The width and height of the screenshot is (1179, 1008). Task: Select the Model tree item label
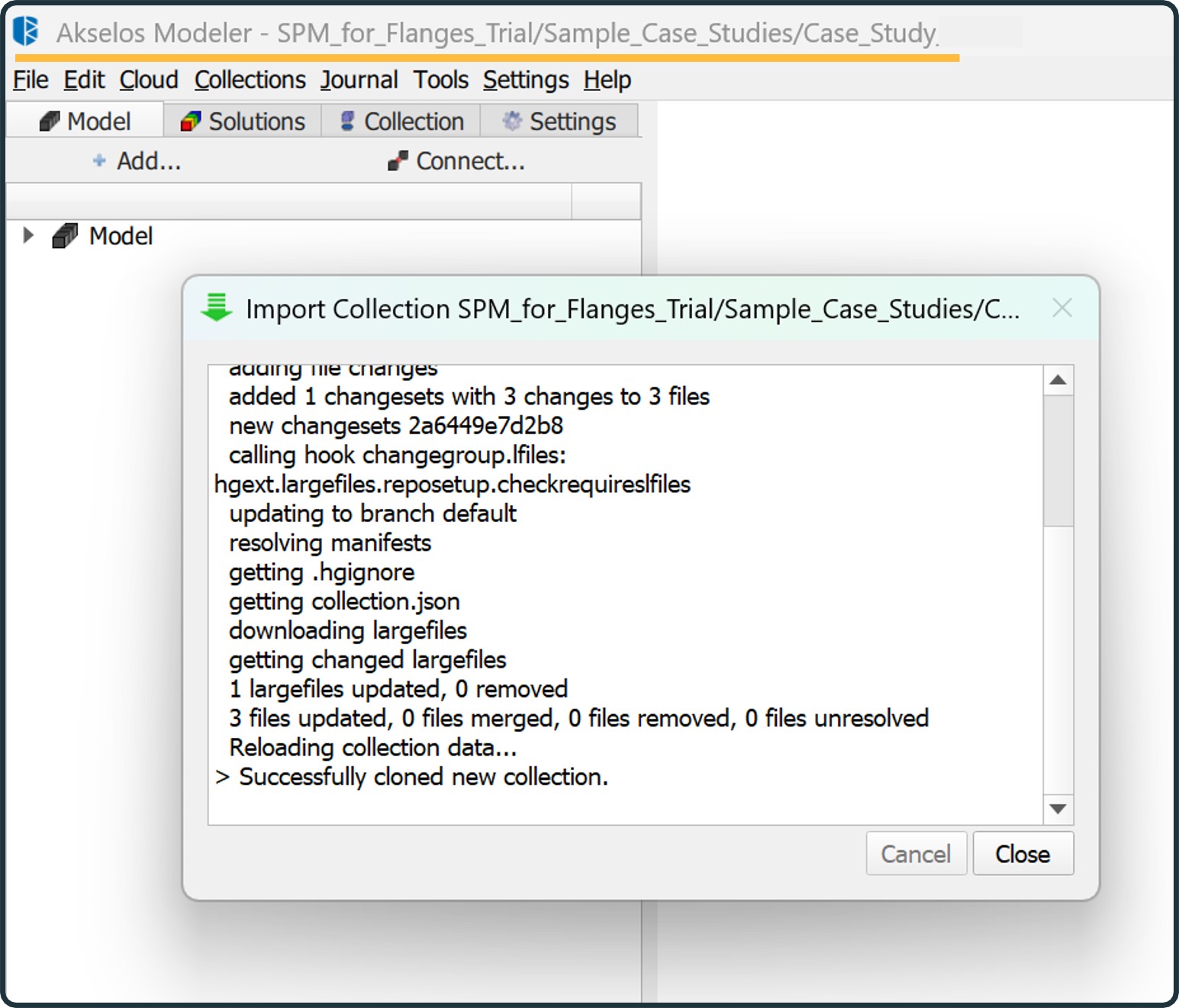(x=121, y=236)
